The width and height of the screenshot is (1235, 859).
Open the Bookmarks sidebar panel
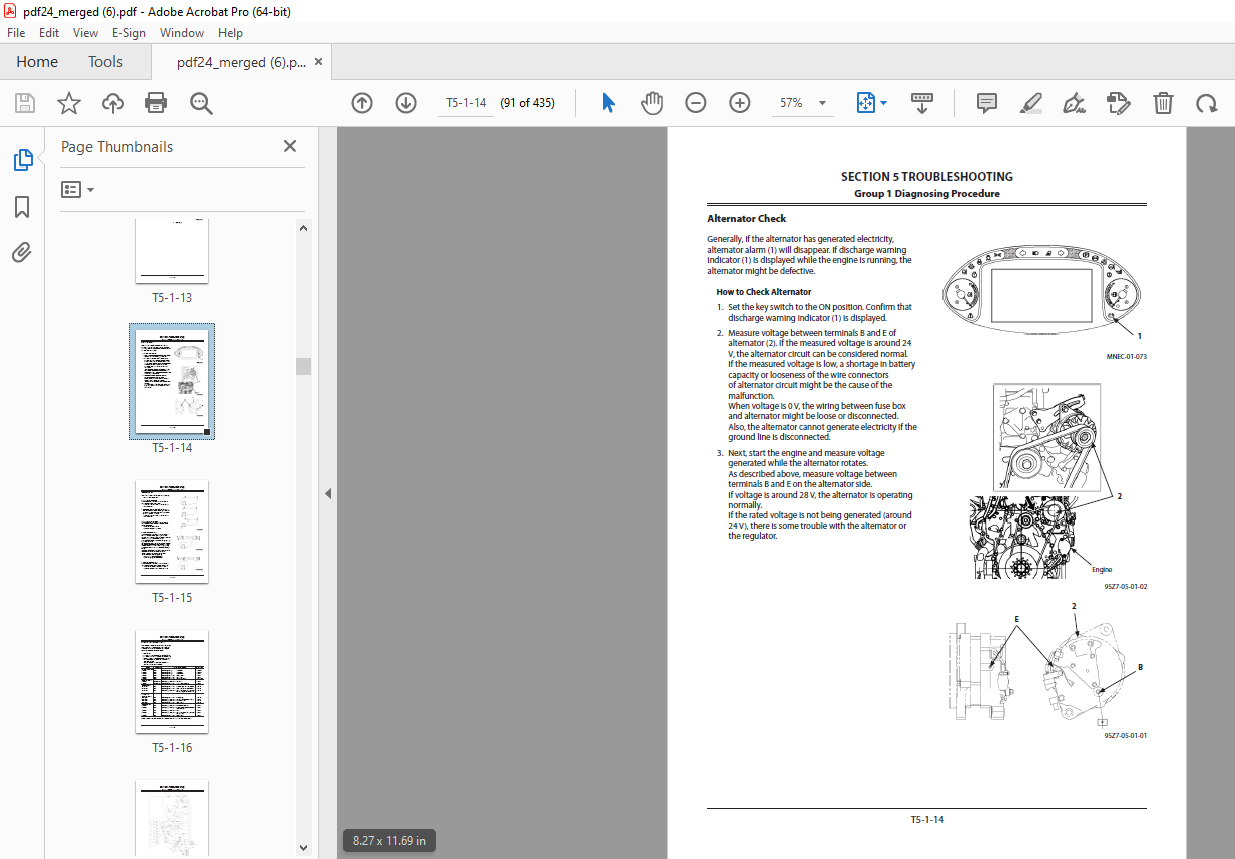(x=22, y=207)
